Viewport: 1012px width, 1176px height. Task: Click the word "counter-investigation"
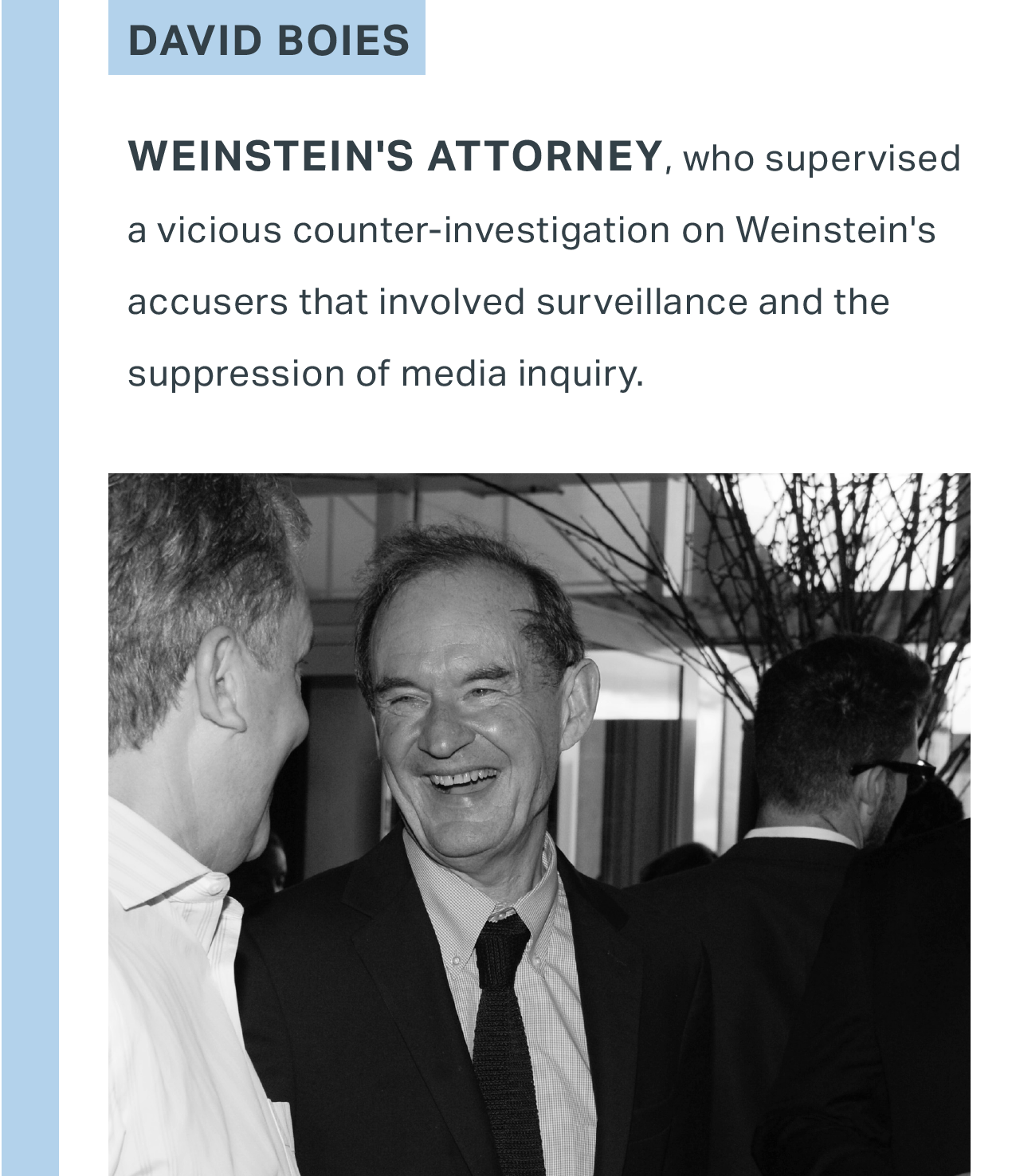481,230
